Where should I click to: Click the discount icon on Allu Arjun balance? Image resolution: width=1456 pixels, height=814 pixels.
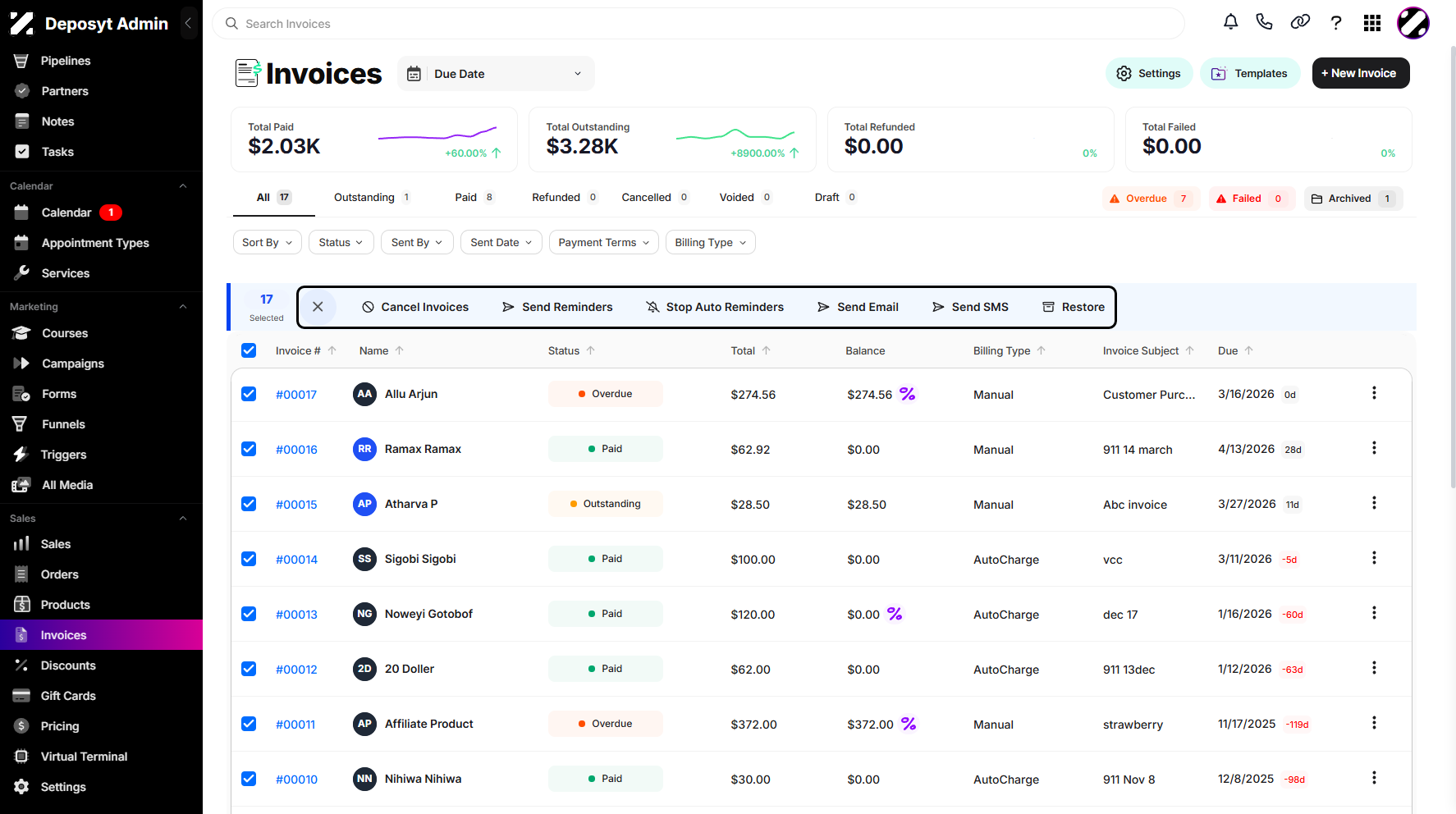pos(907,394)
